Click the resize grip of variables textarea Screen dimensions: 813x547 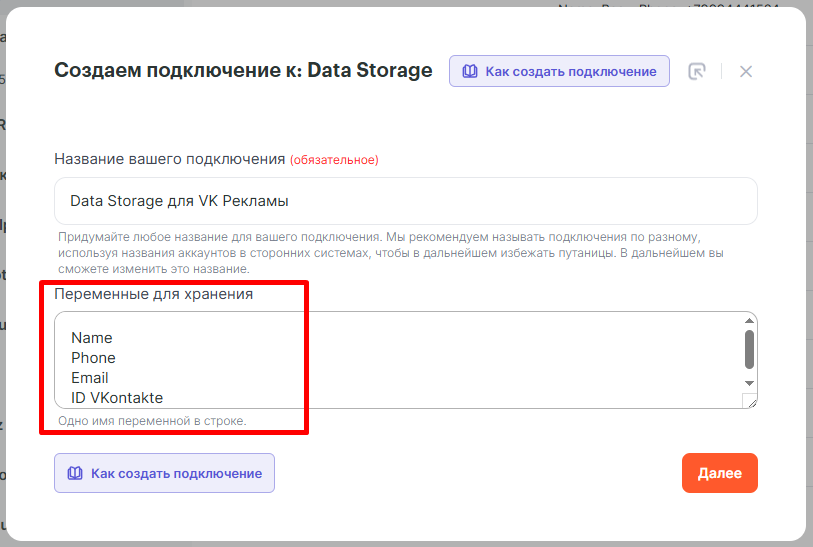(749, 401)
